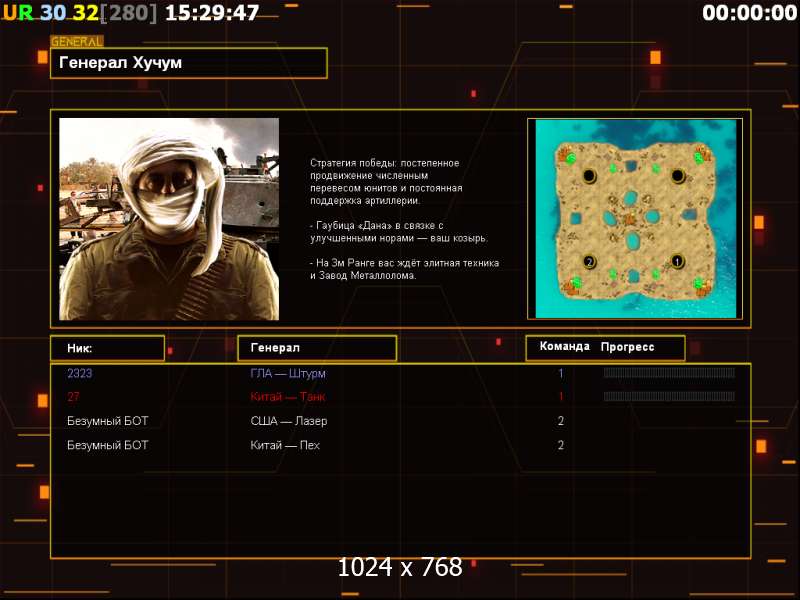Click the GENERAL label above the title
The image size is (800, 600).
click(x=77, y=42)
